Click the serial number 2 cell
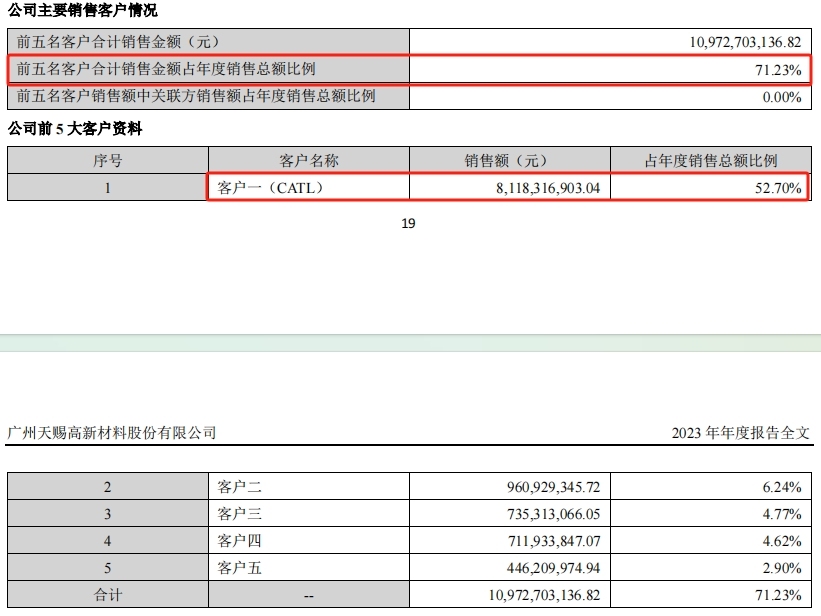 click(x=107, y=487)
